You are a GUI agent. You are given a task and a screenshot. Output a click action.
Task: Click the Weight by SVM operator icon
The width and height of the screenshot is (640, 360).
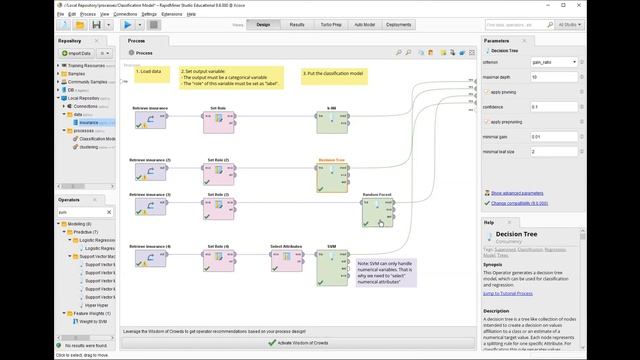(x=76, y=322)
